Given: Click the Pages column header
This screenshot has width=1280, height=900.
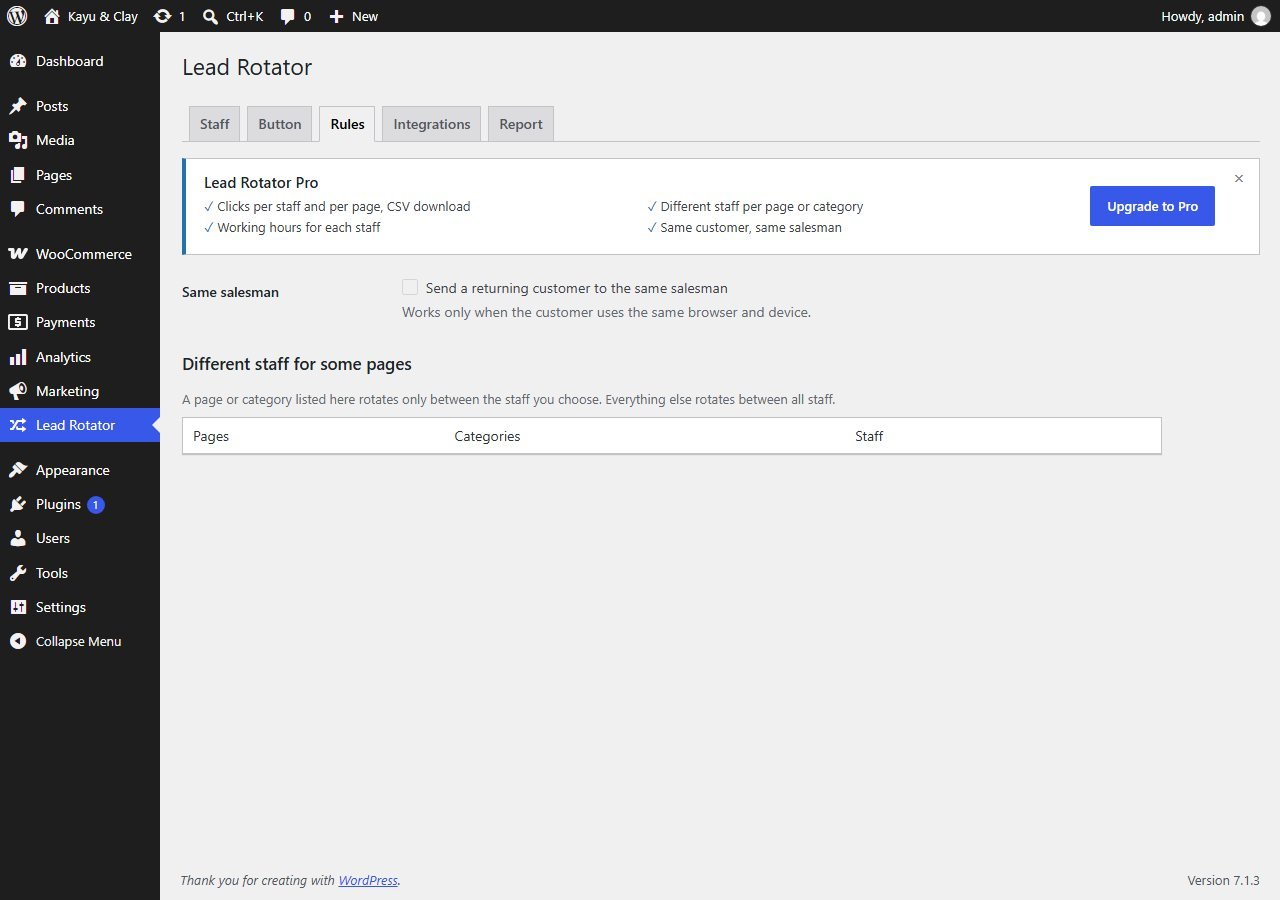Looking at the screenshot, I should click(x=211, y=436).
